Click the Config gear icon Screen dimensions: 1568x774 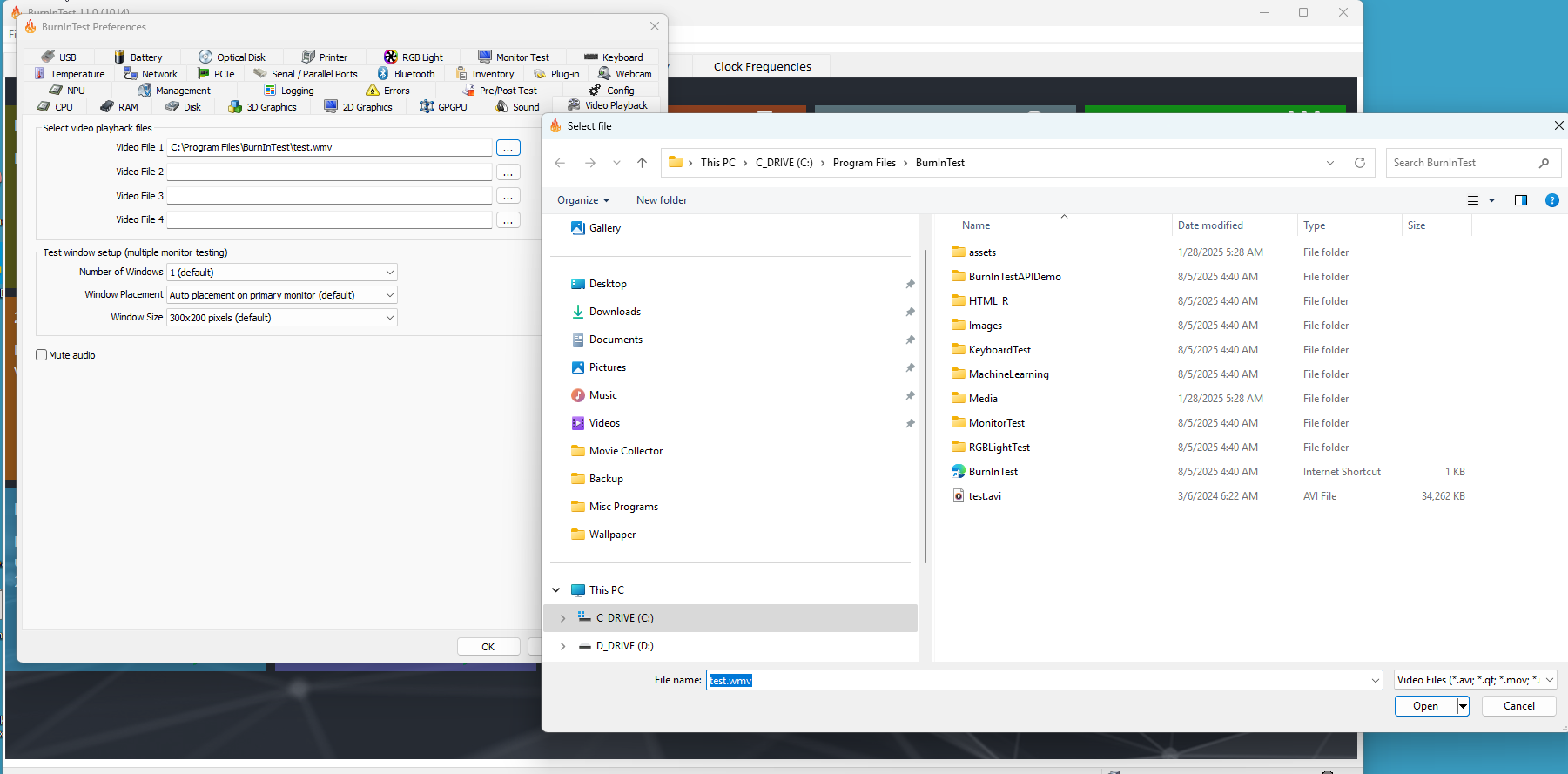[596, 91]
